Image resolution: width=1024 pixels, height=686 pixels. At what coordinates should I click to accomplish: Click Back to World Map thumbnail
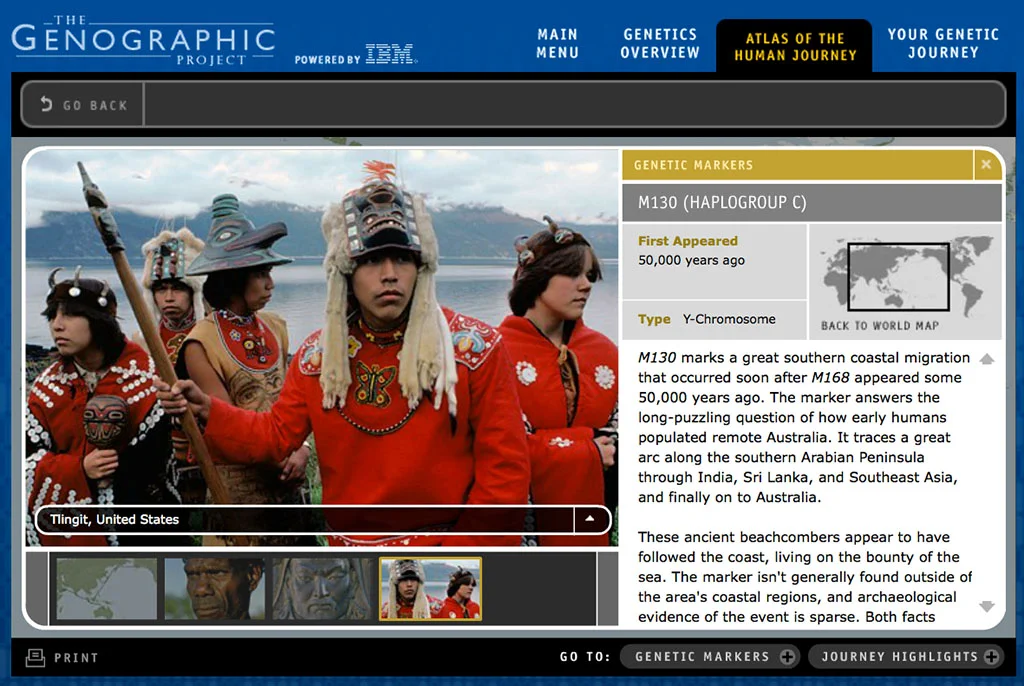coord(905,282)
